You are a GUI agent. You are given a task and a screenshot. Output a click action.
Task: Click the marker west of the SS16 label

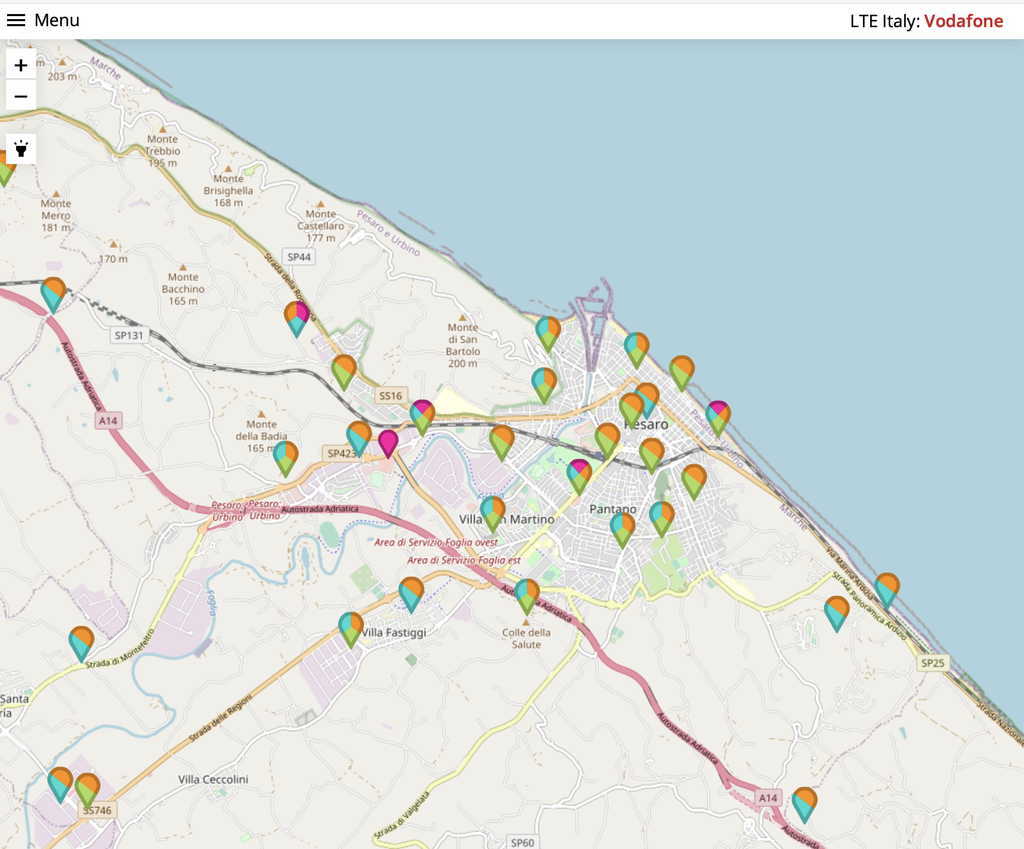tap(344, 370)
